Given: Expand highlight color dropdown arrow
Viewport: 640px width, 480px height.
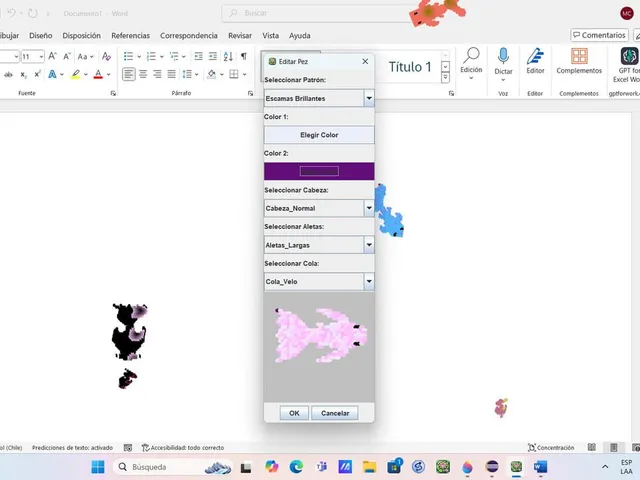Looking at the screenshot, I should [86, 74].
